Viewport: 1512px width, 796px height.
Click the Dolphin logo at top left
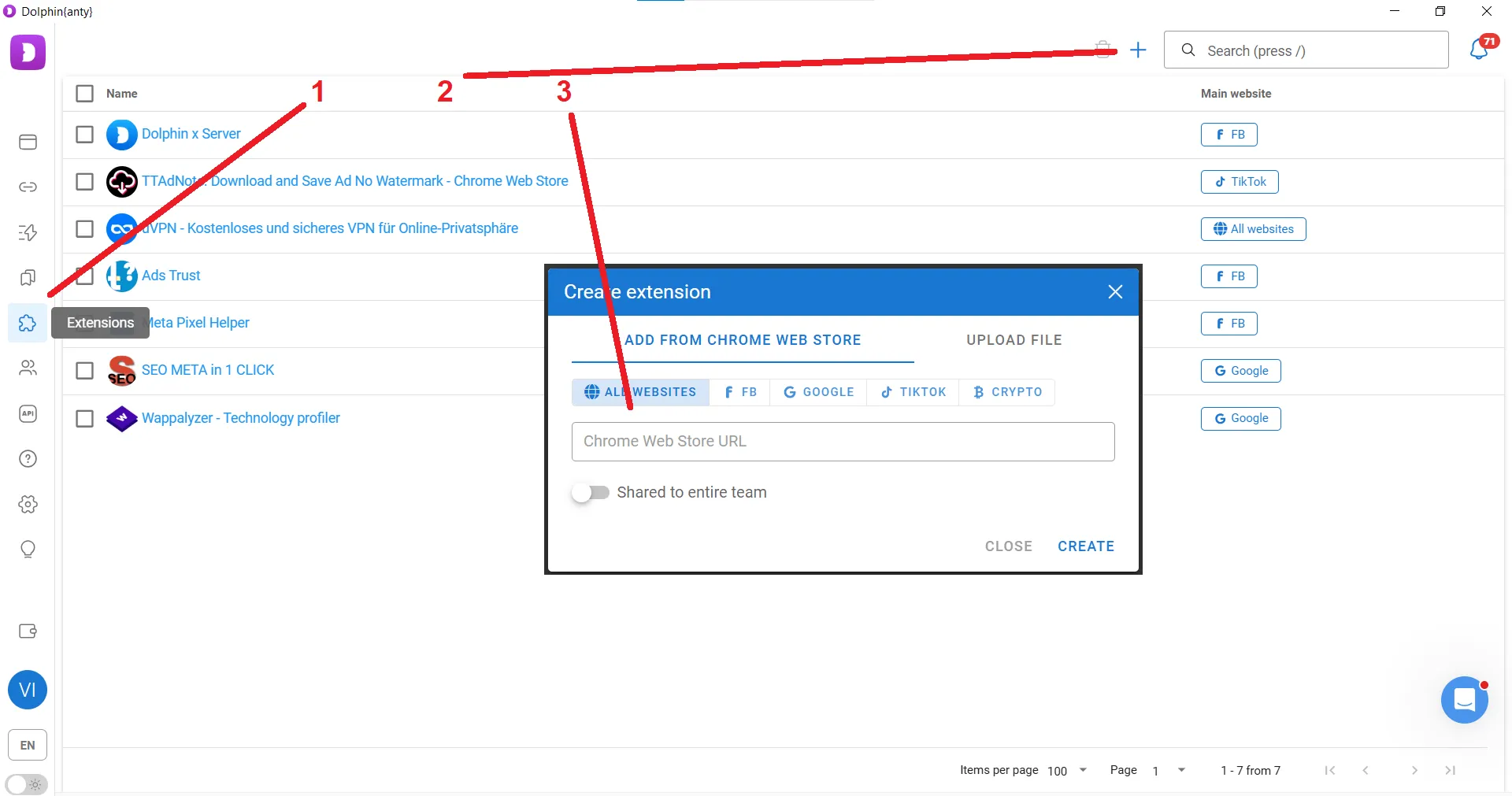28,52
